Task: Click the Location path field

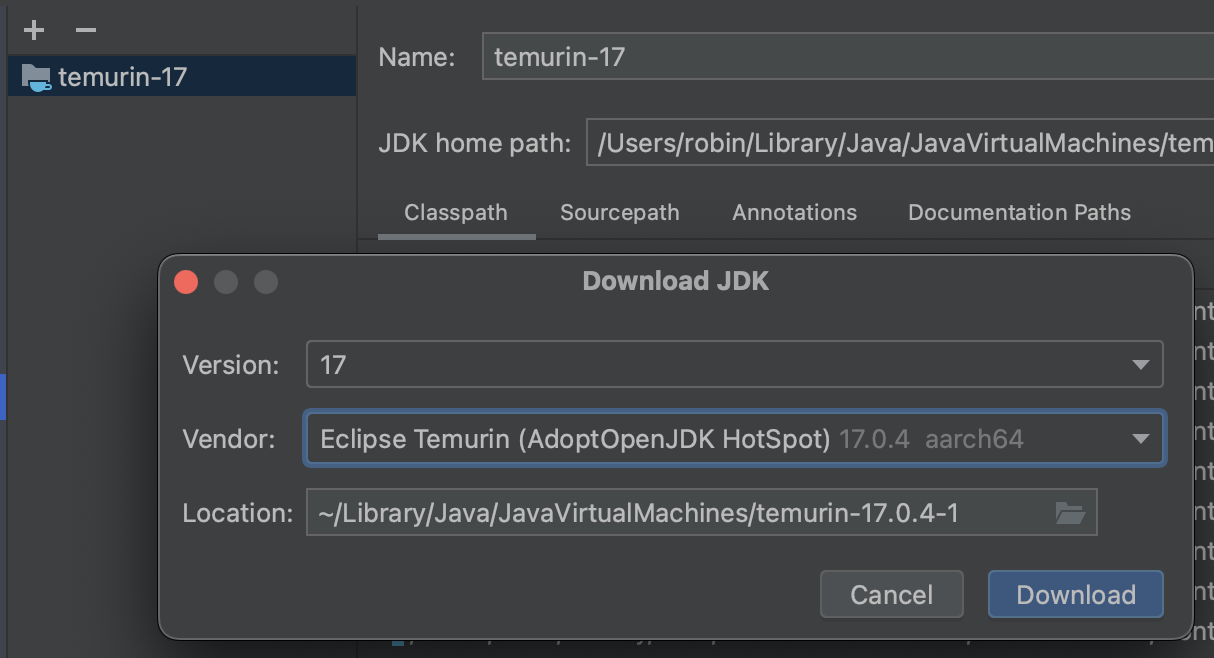Action: tap(702, 512)
